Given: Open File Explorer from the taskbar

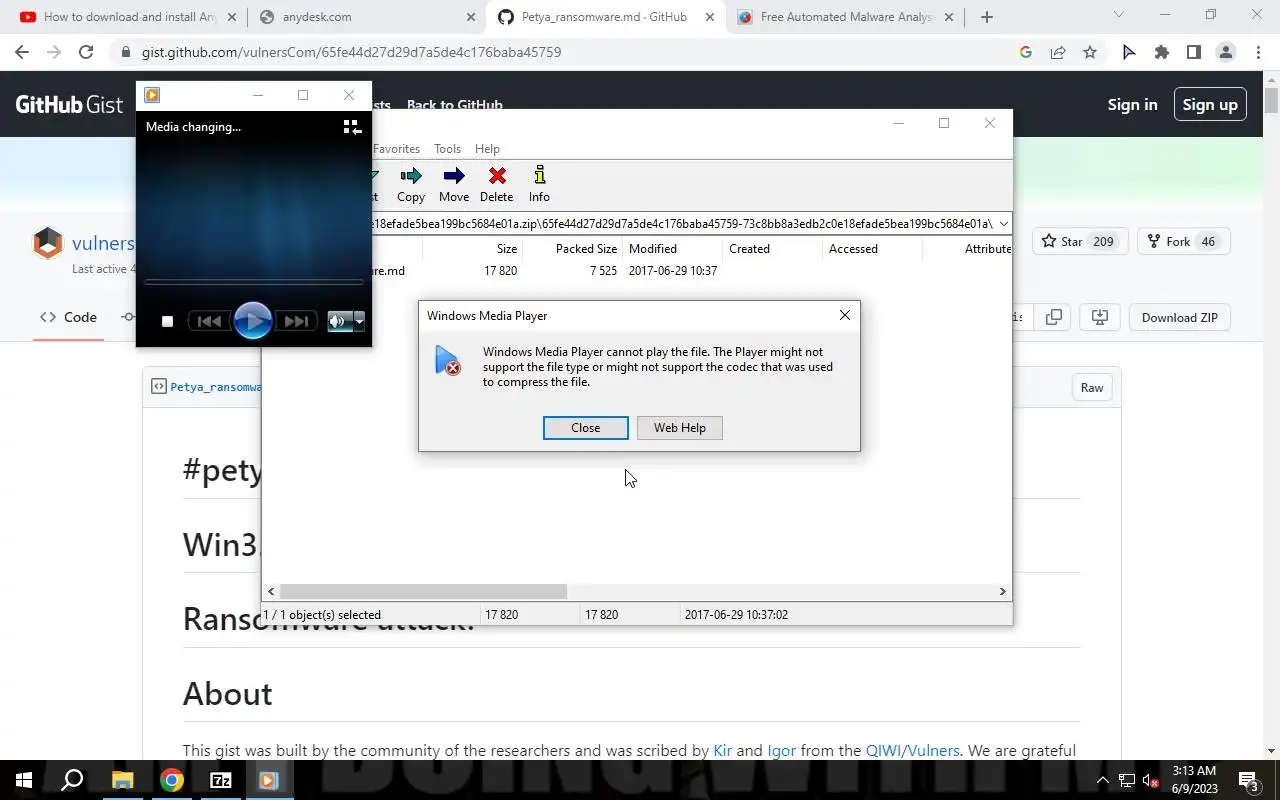Looking at the screenshot, I should click(x=122, y=780).
